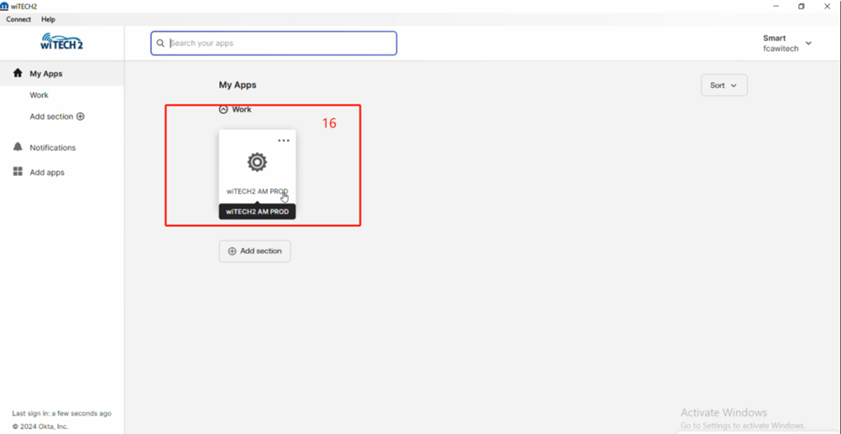Click the search magnifier icon
Image resolution: width=841 pixels, height=434 pixels.
(x=160, y=43)
